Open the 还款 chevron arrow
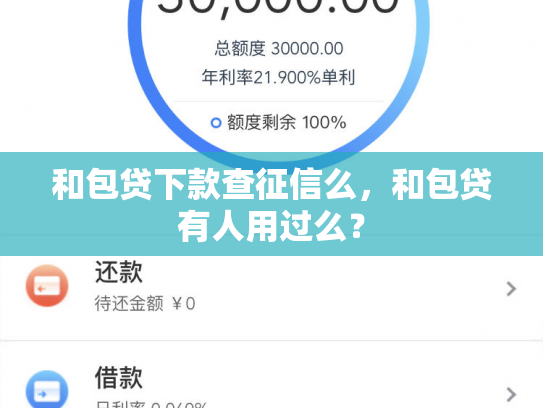543x408 pixels. [x=511, y=289]
